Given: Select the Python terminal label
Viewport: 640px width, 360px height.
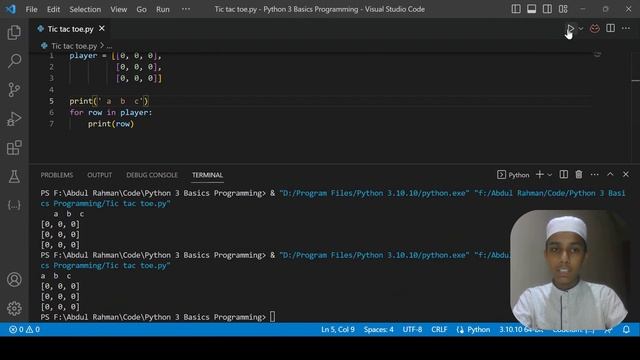Looking at the screenshot, I should point(513,175).
